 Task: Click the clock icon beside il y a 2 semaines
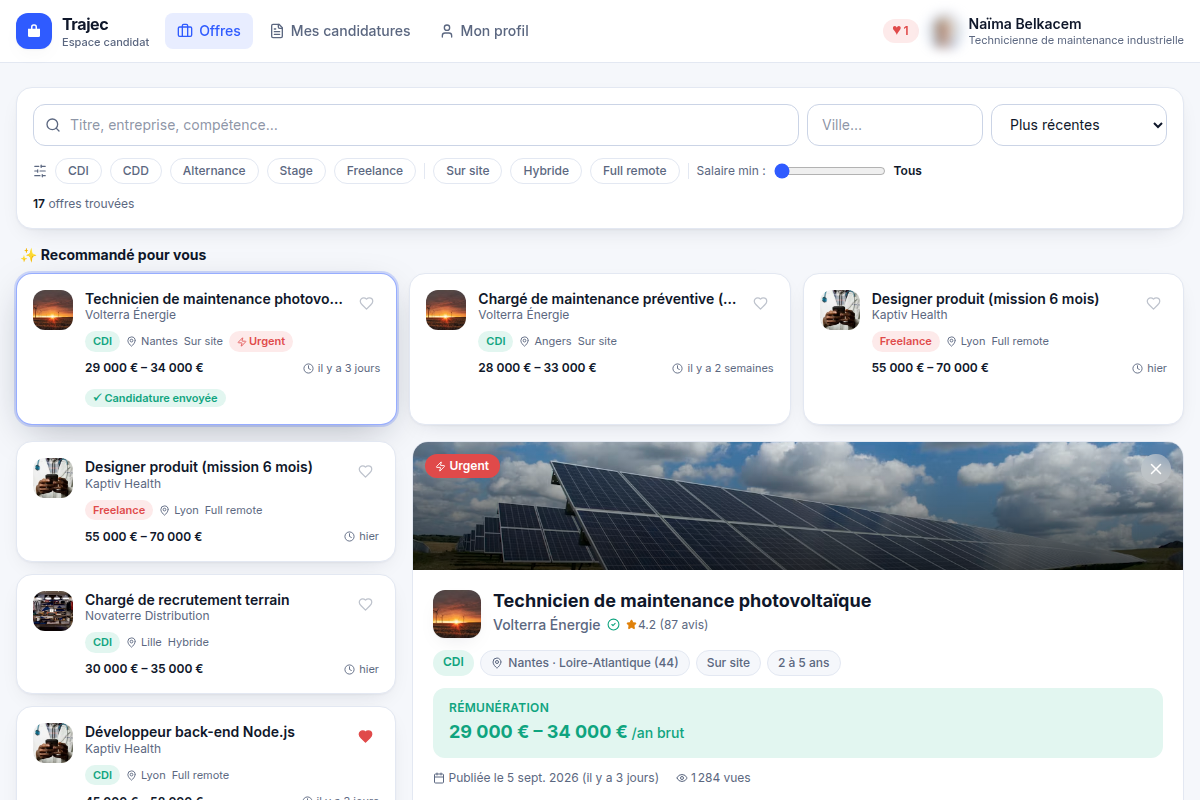tap(677, 369)
